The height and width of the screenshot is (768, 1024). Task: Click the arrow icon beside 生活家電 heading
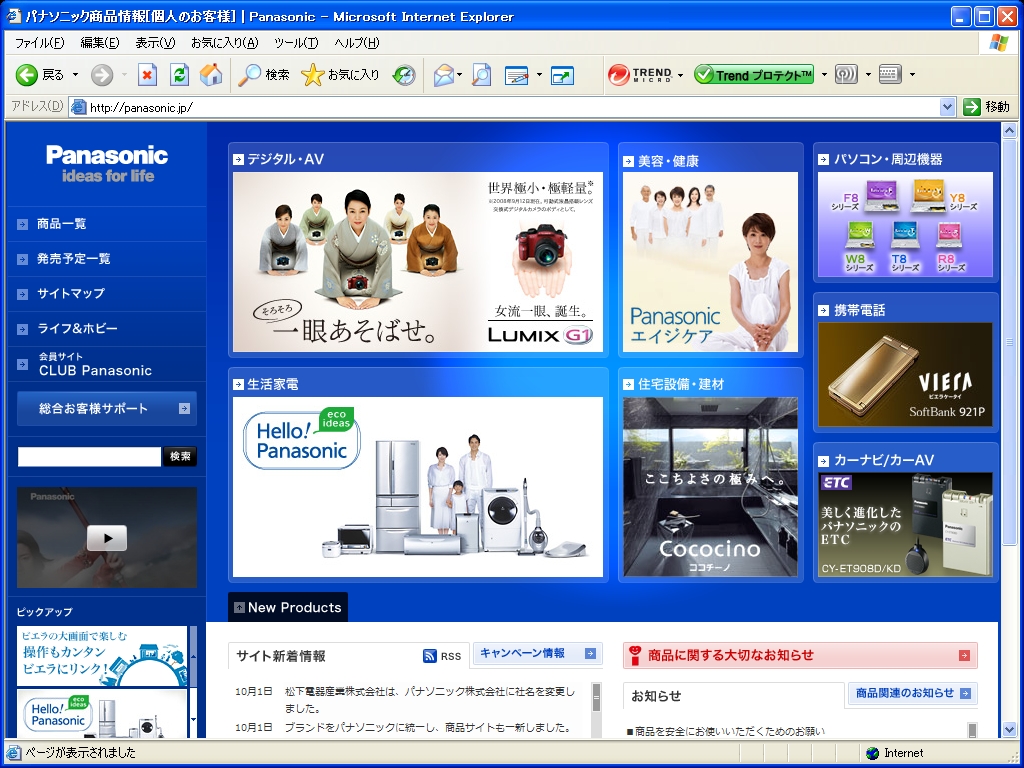[x=238, y=384]
